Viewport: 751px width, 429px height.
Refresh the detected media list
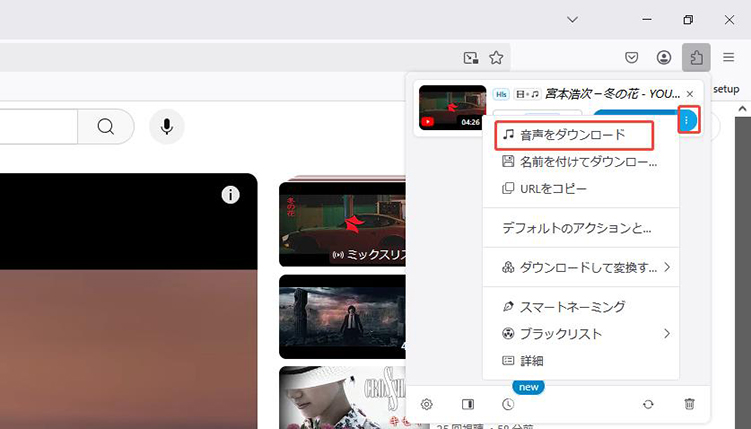(648, 404)
